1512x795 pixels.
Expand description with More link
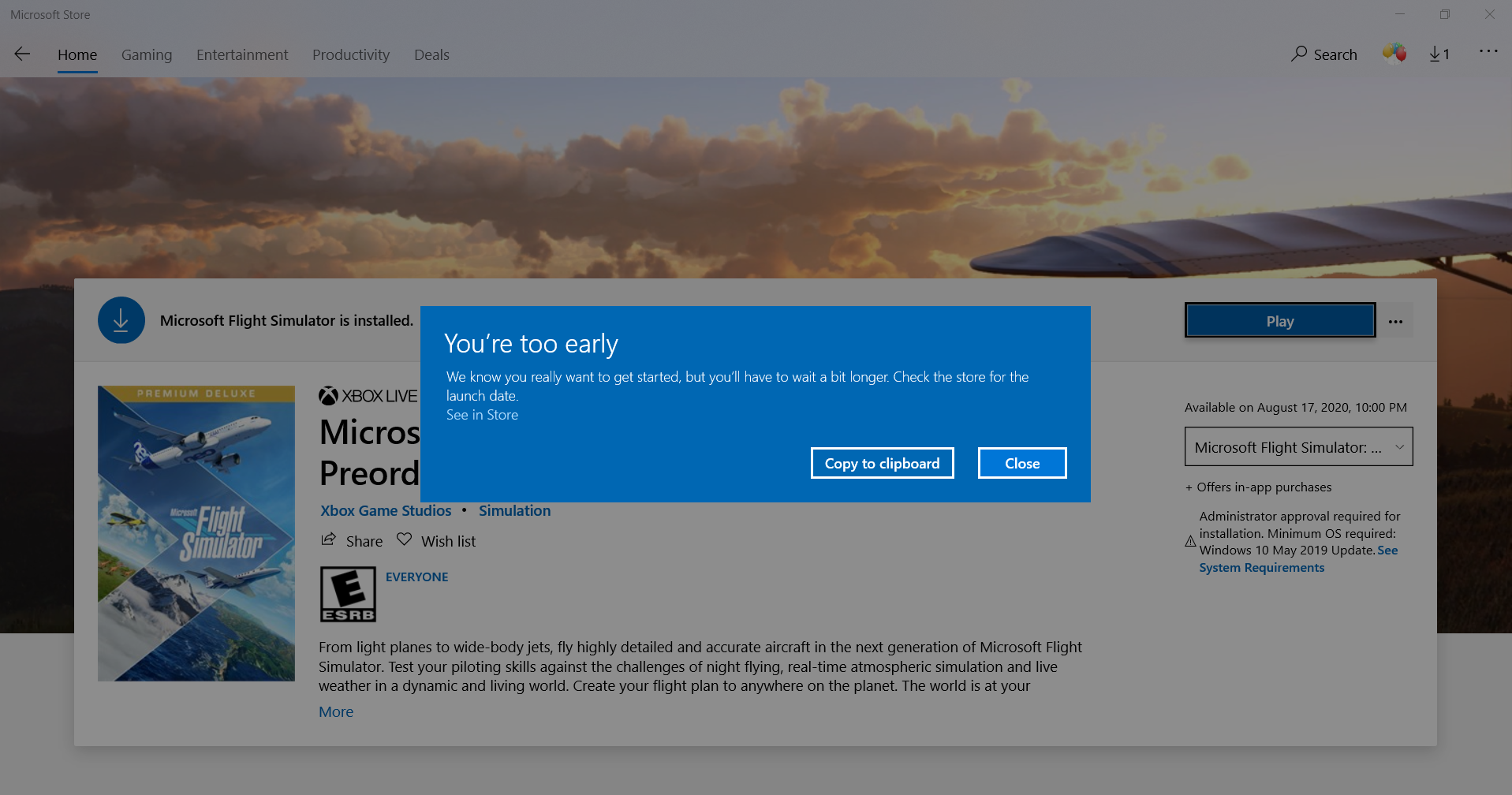pyautogui.click(x=336, y=711)
